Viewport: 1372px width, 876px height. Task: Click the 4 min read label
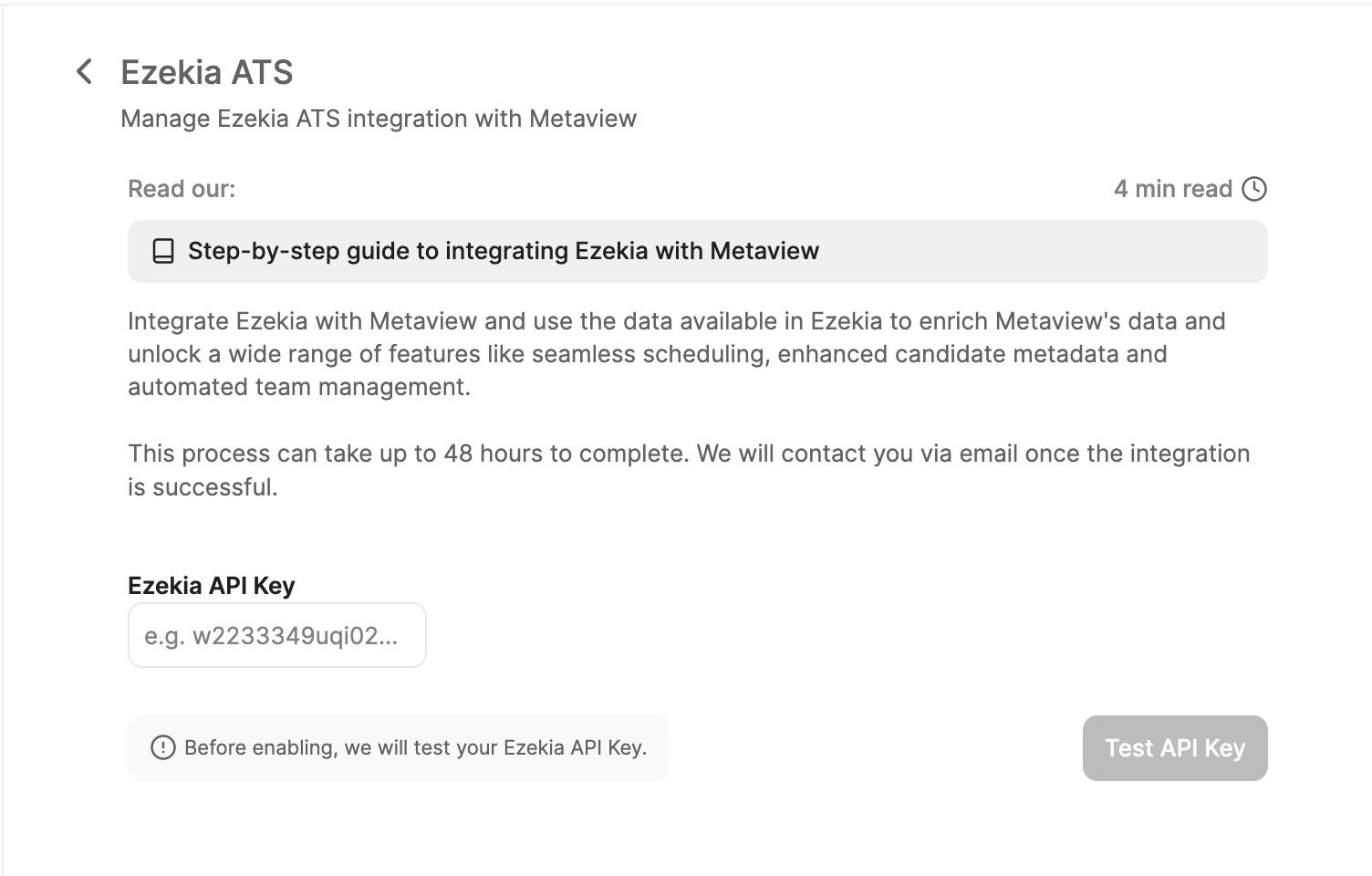[1172, 189]
